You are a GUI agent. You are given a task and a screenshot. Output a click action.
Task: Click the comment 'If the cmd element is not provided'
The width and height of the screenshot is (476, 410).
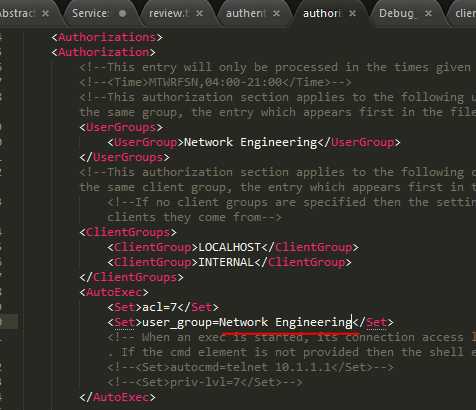point(291,352)
